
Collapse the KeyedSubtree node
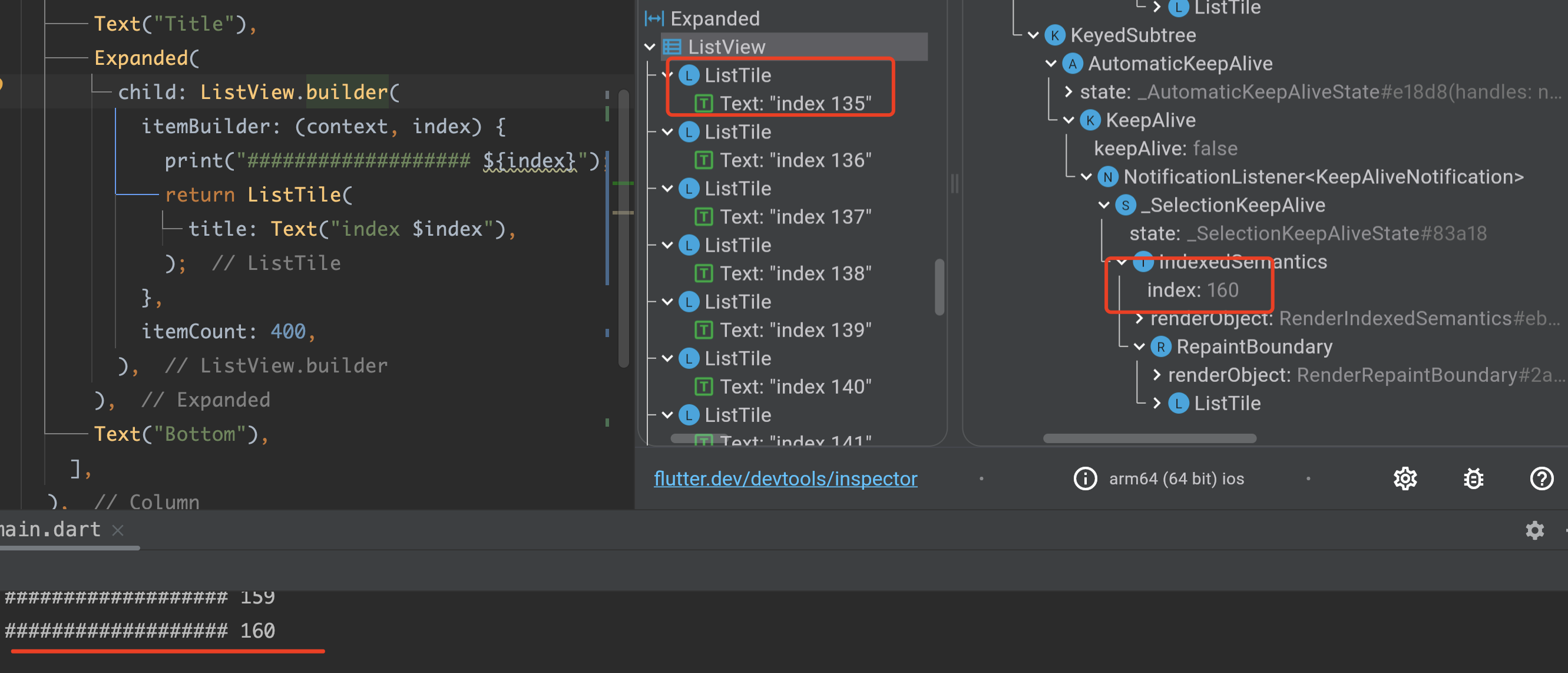(1033, 35)
